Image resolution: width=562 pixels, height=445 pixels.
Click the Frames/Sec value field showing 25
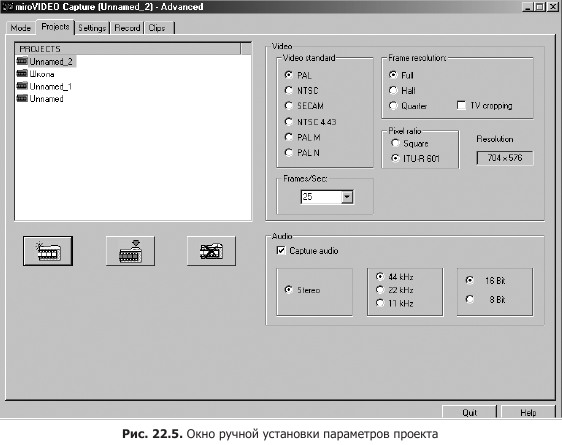coord(321,197)
